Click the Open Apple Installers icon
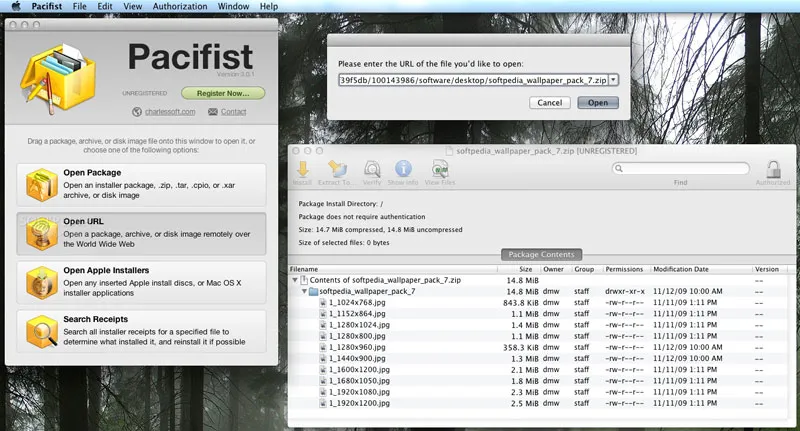Viewport: 800px width, 431px height. [41, 283]
